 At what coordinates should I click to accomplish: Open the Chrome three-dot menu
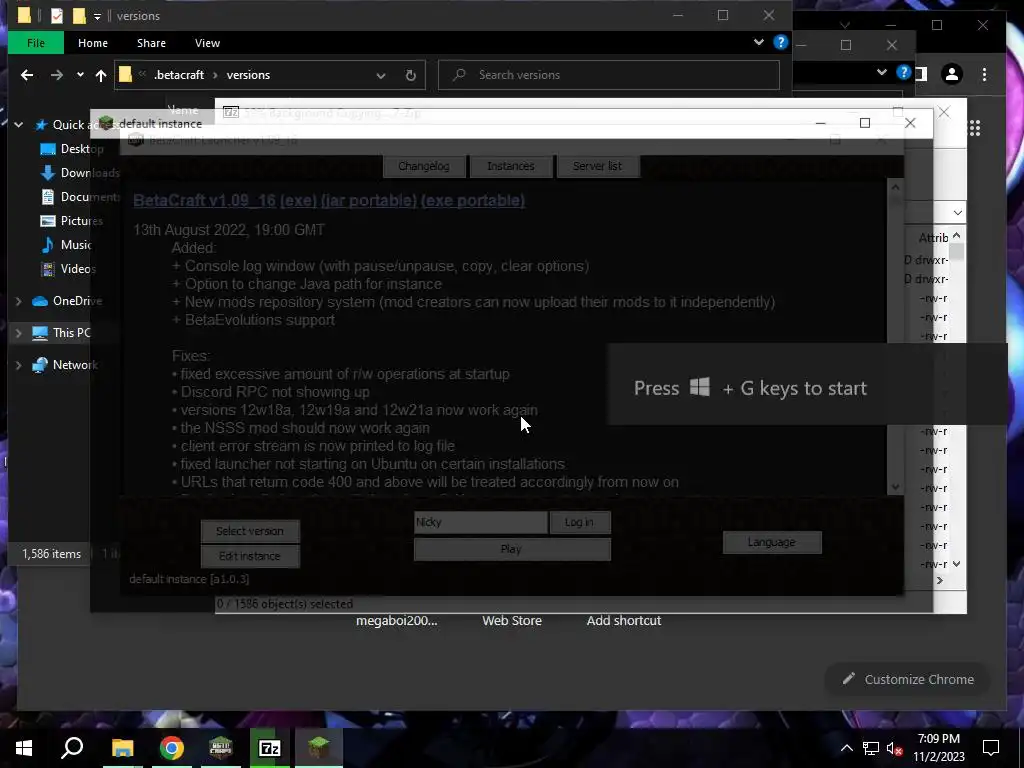click(984, 74)
